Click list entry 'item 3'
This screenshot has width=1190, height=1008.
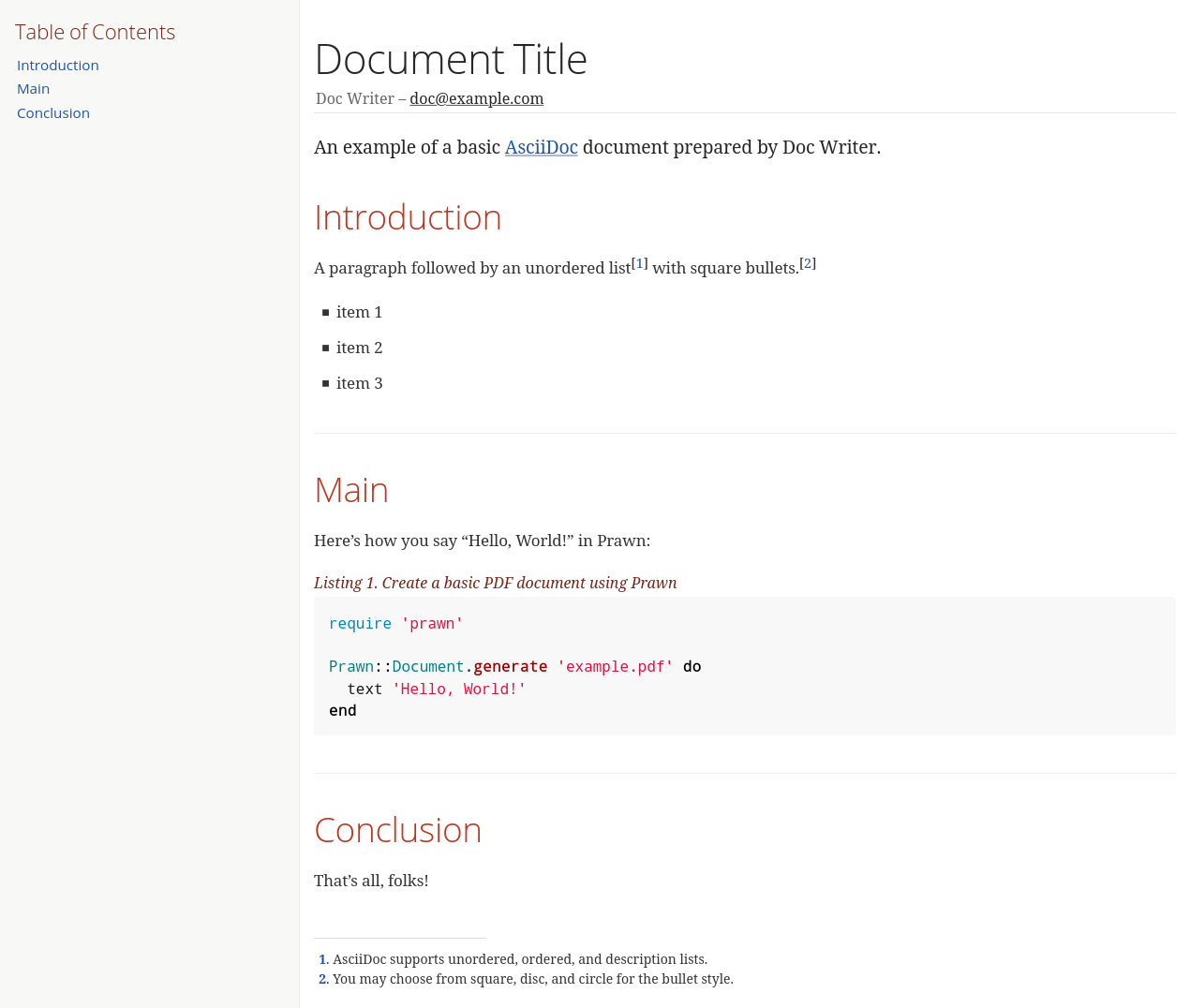tap(359, 383)
